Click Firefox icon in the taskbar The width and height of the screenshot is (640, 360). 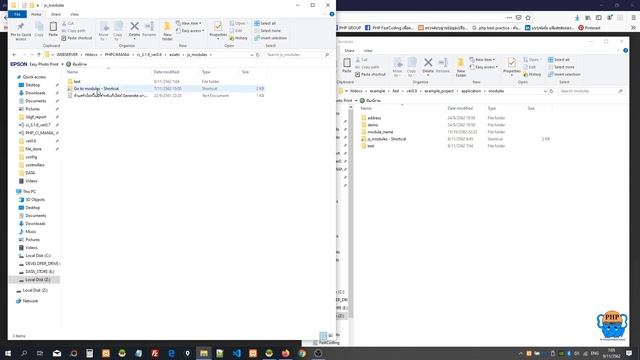point(285,353)
